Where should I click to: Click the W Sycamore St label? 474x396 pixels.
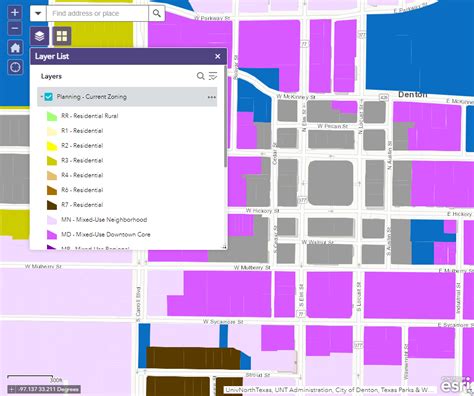[223, 322]
